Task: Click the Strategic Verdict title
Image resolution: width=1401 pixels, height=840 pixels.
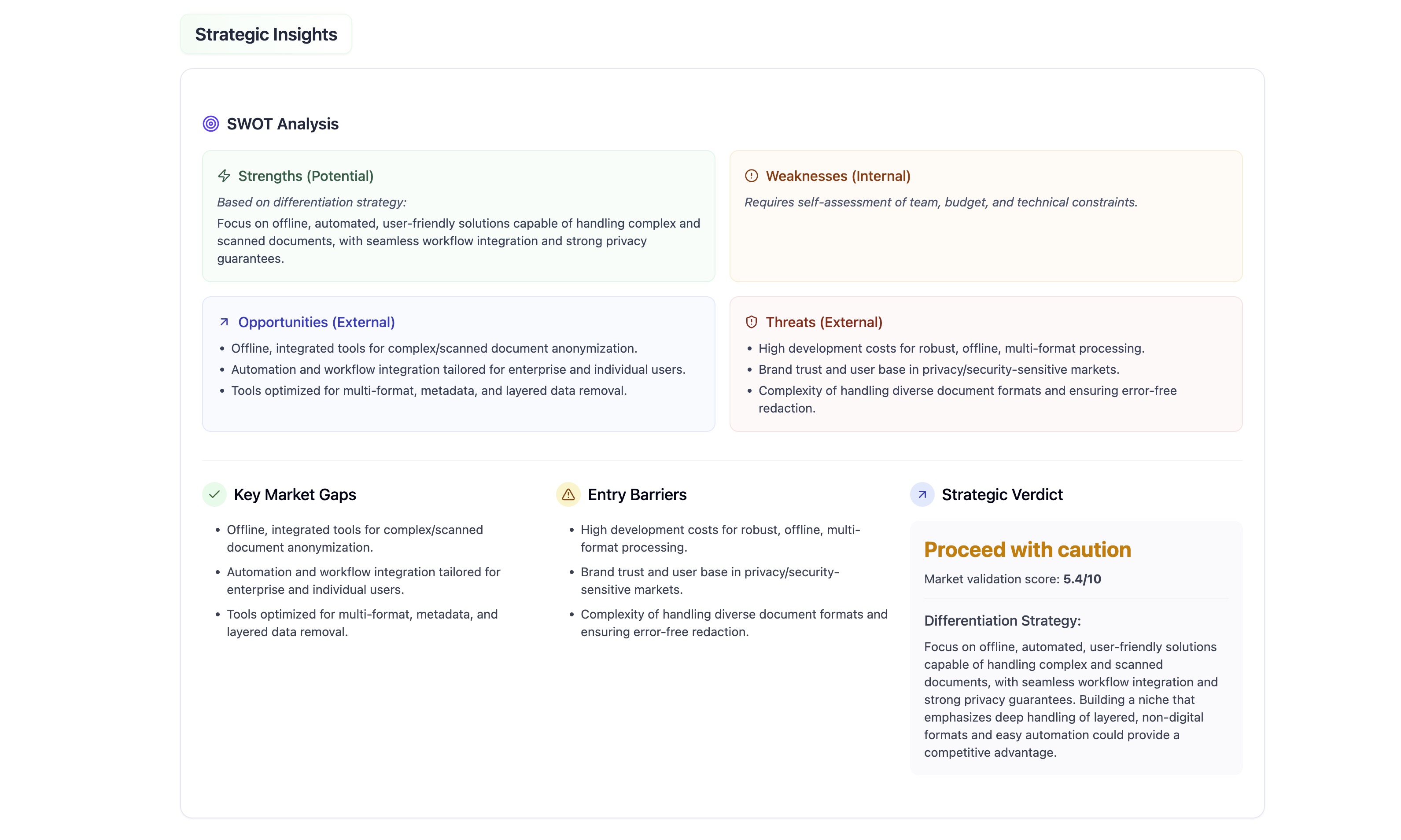Action: (x=1002, y=495)
